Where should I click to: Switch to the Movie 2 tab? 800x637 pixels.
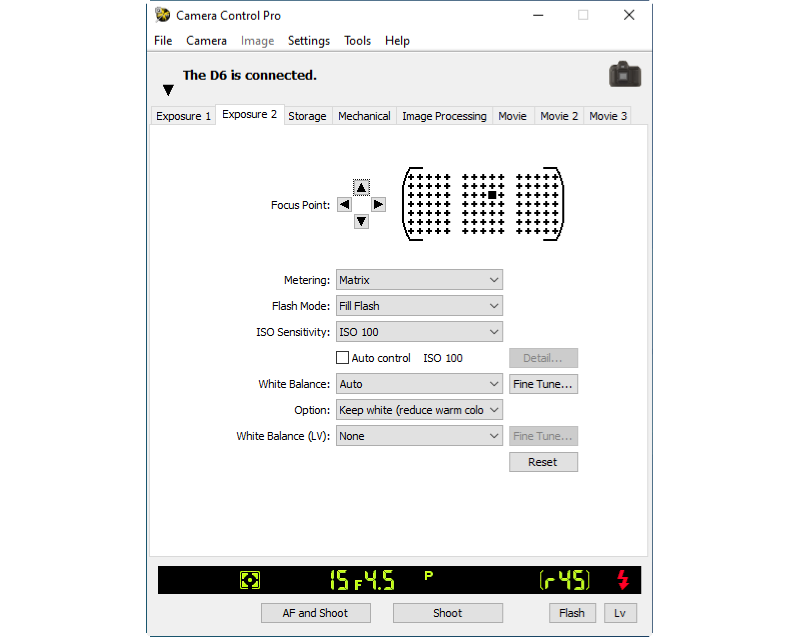click(x=559, y=116)
